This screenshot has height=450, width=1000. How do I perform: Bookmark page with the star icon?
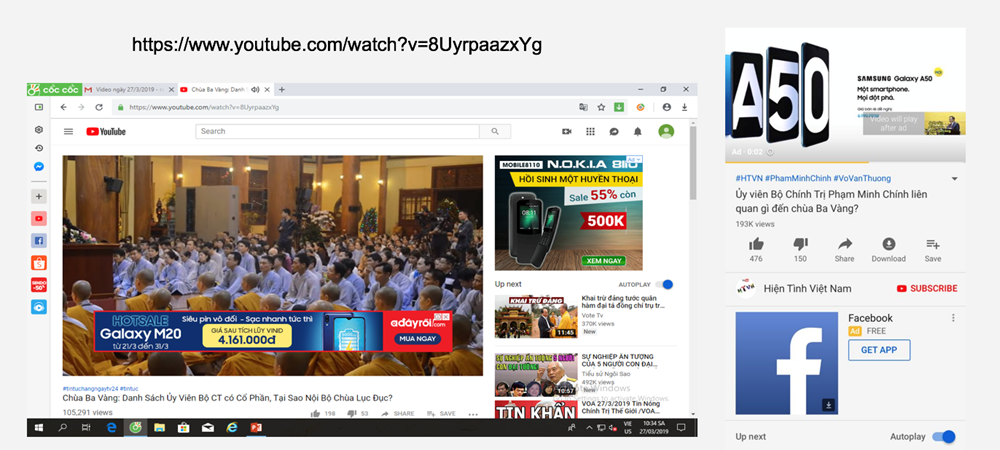click(601, 107)
